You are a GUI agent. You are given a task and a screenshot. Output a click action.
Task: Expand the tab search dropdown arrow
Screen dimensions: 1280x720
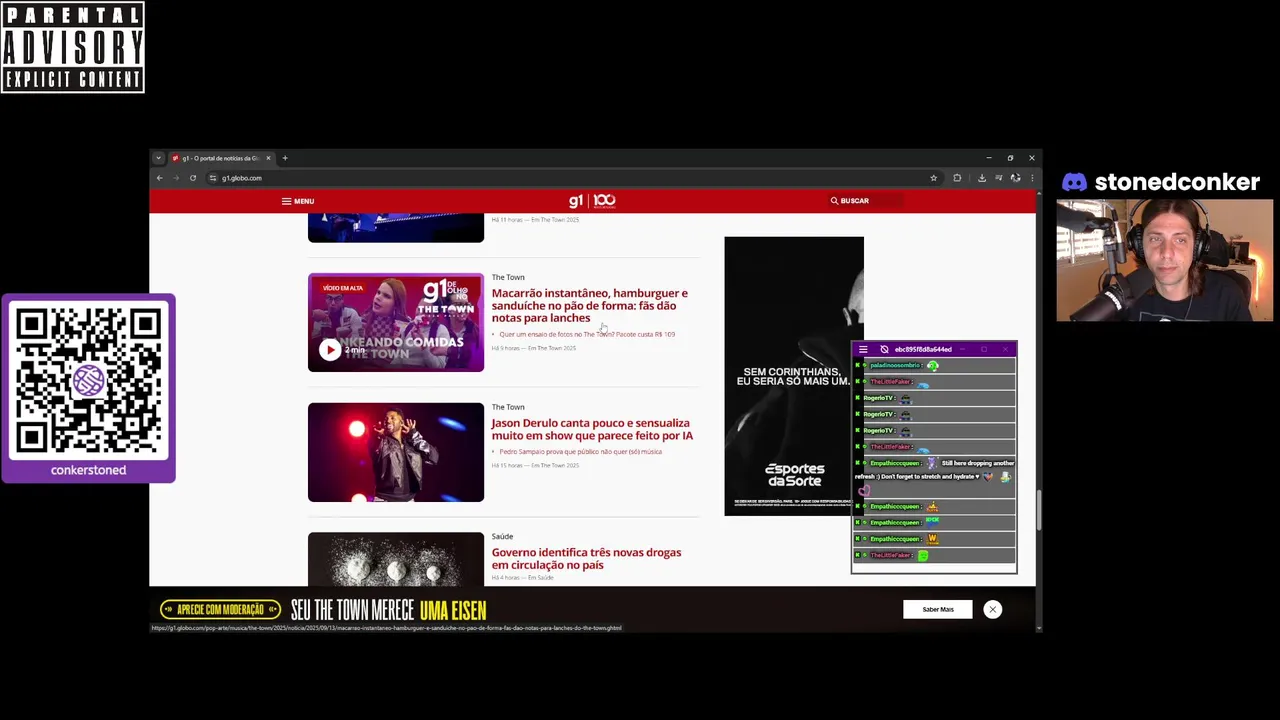(158, 158)
